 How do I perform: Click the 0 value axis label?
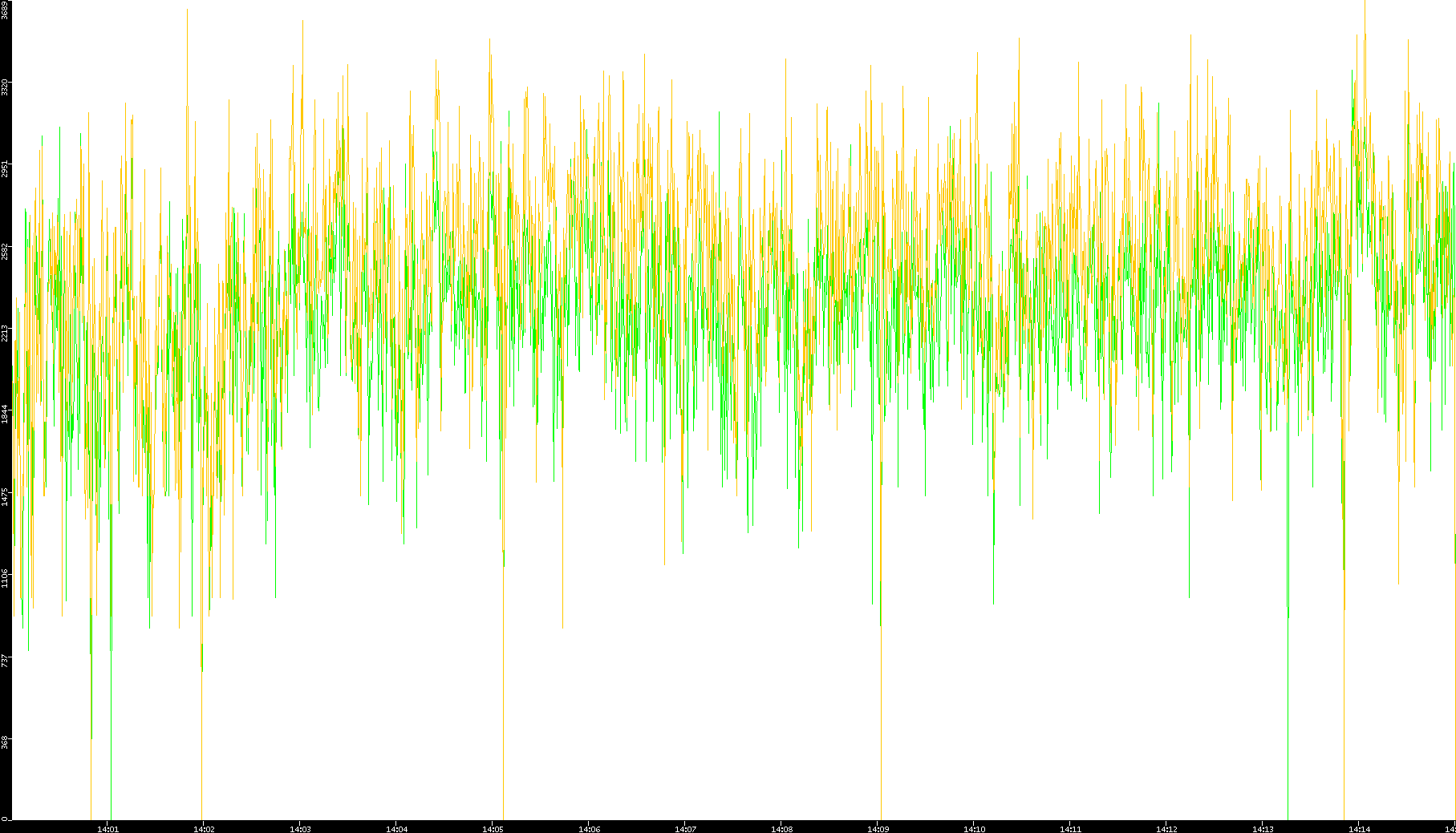point(5,818)
